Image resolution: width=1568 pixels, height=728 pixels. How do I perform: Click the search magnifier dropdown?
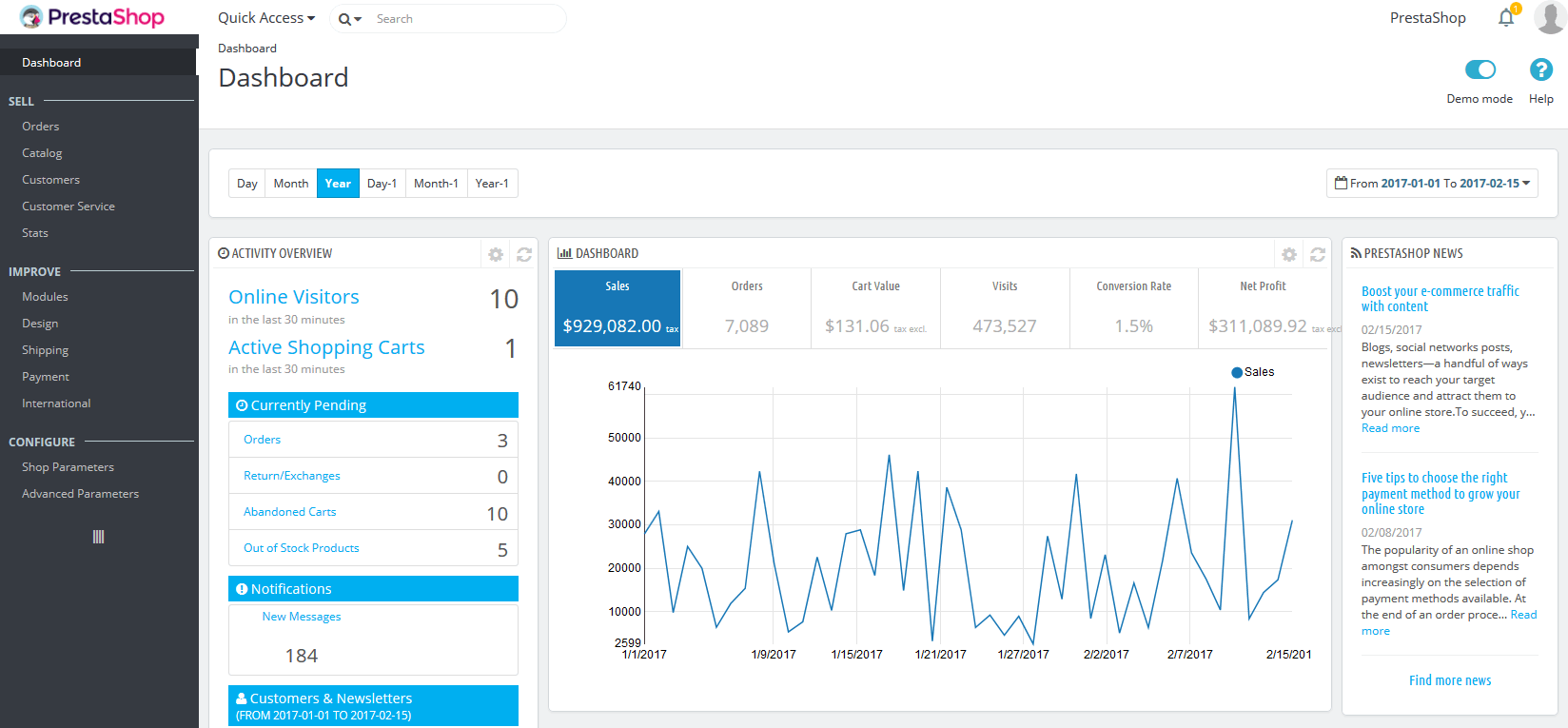click(x=349, y=19)
